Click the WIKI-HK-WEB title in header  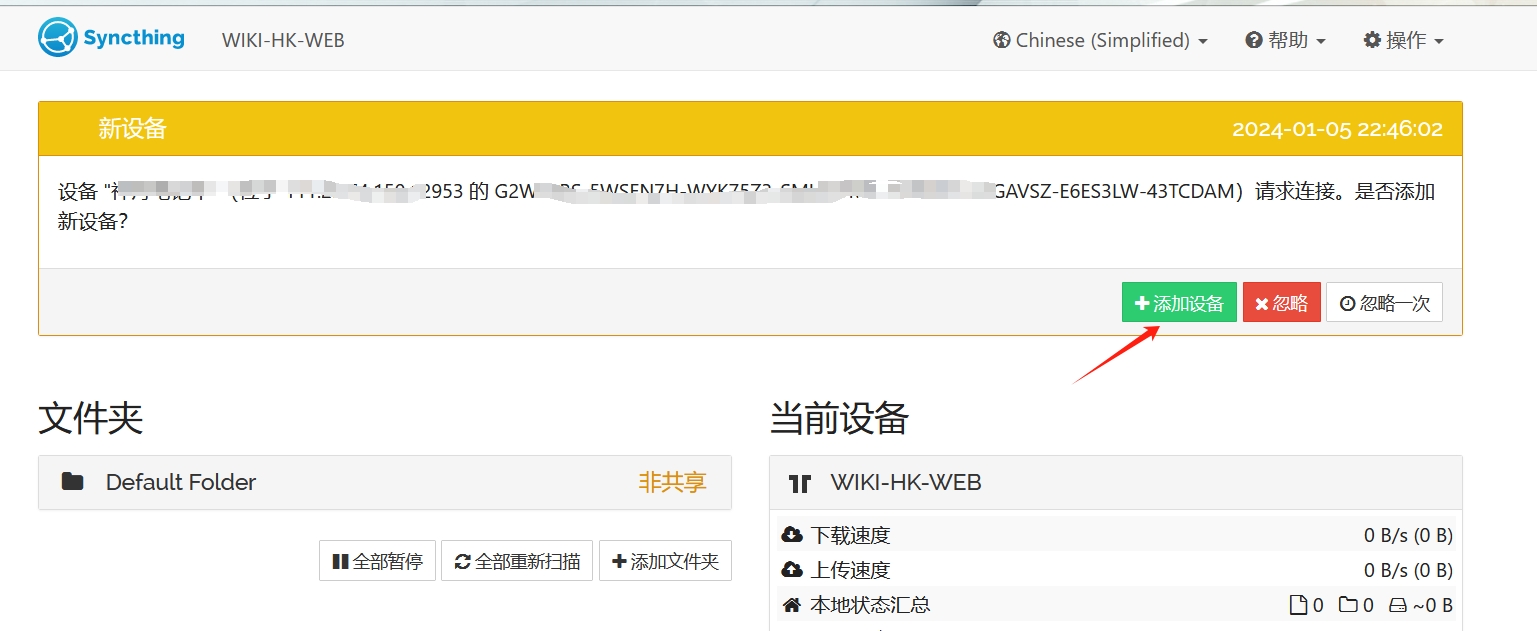[x=283, y=40]
